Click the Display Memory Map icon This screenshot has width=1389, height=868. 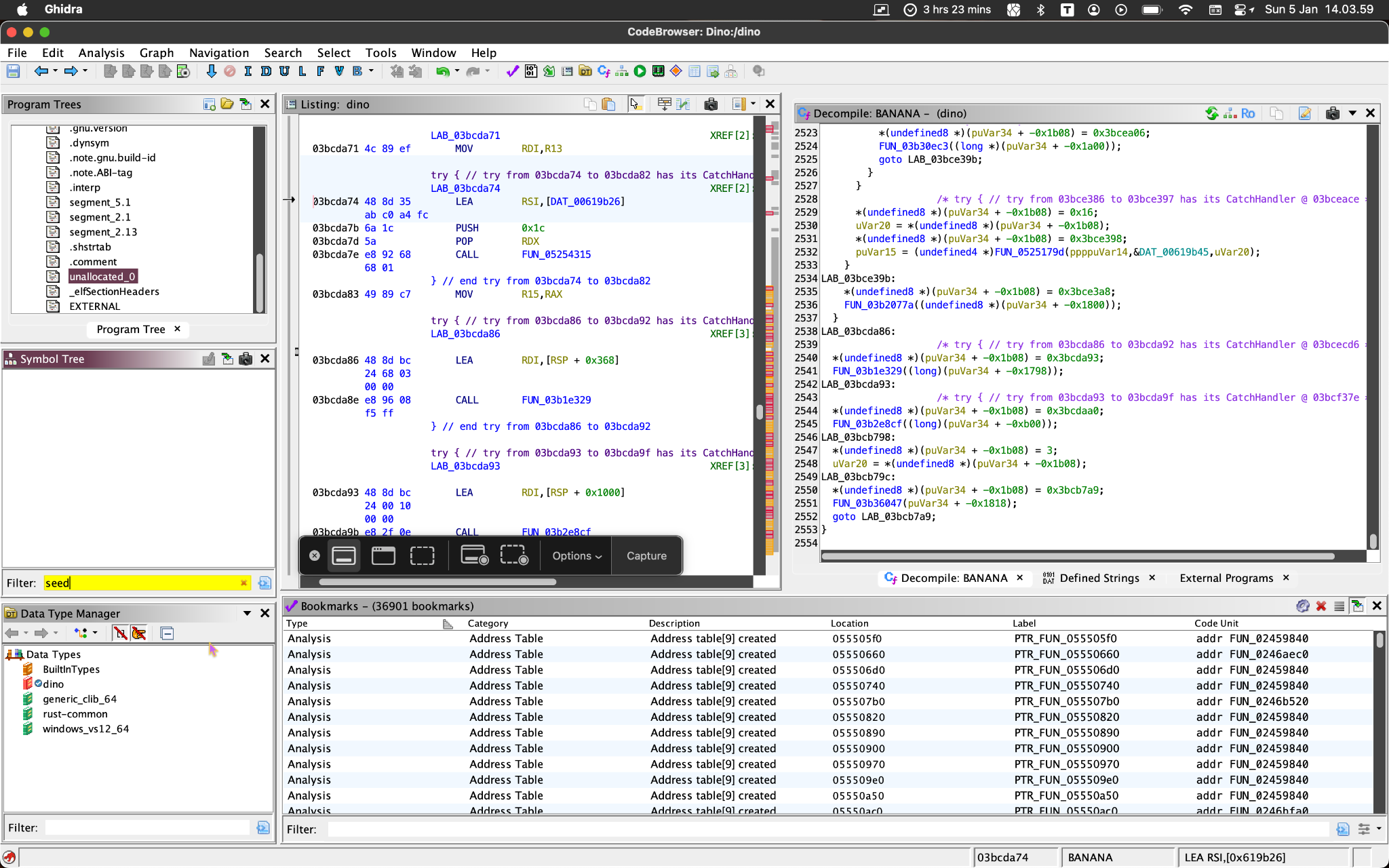point(658,71)
